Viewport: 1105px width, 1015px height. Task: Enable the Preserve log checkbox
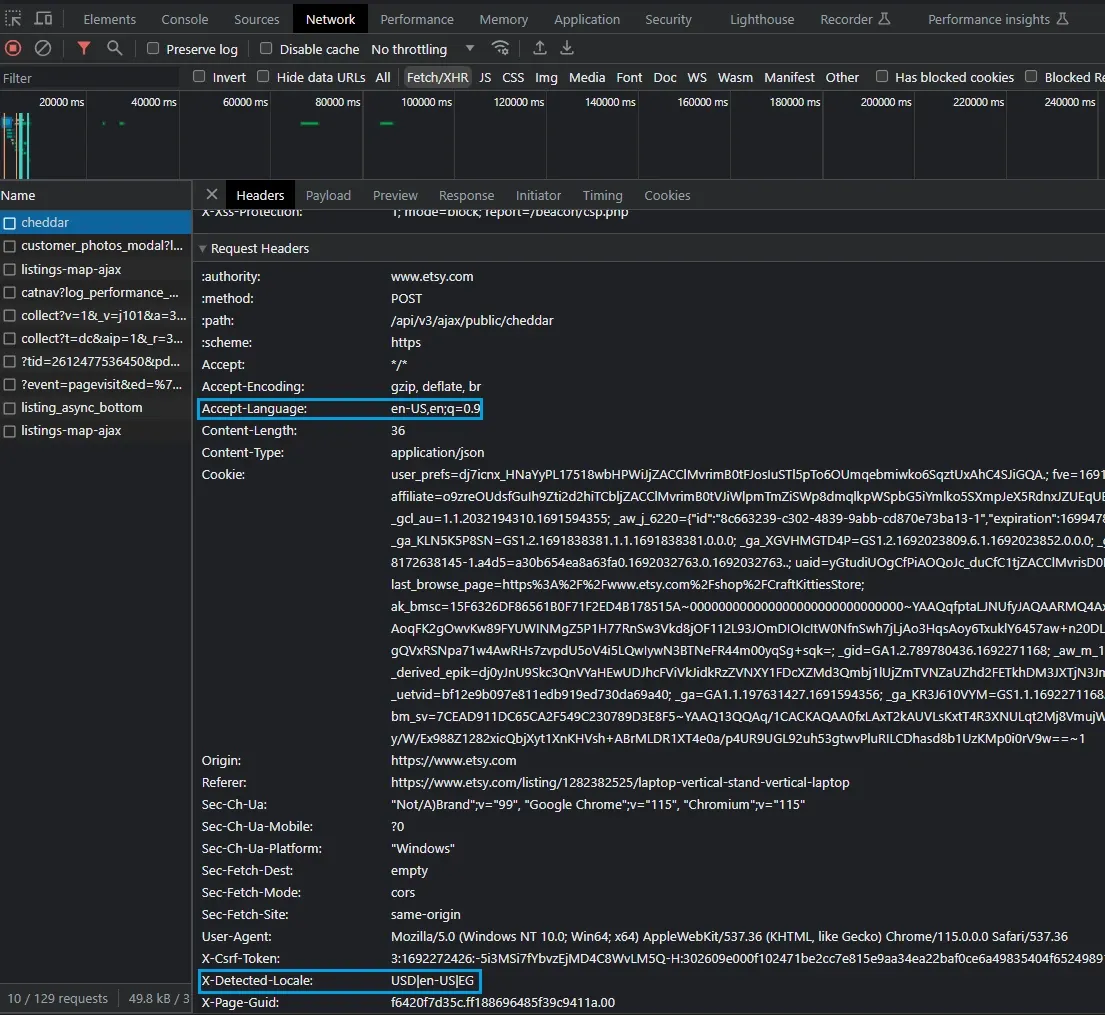(x=153, y=49)
